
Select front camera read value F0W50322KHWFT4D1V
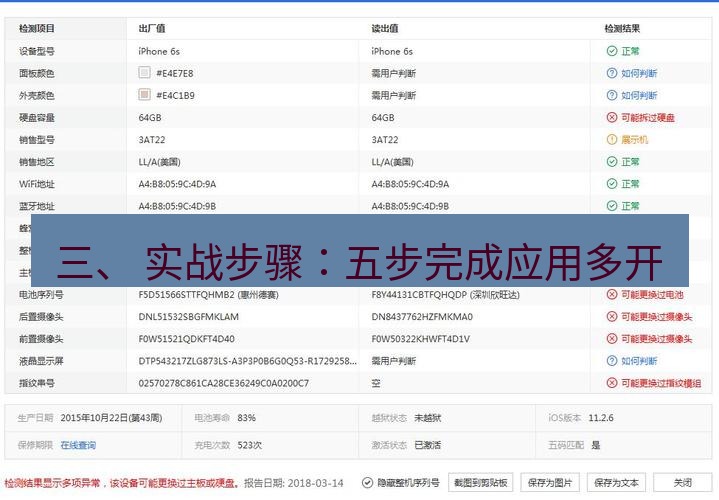[420, 339]
